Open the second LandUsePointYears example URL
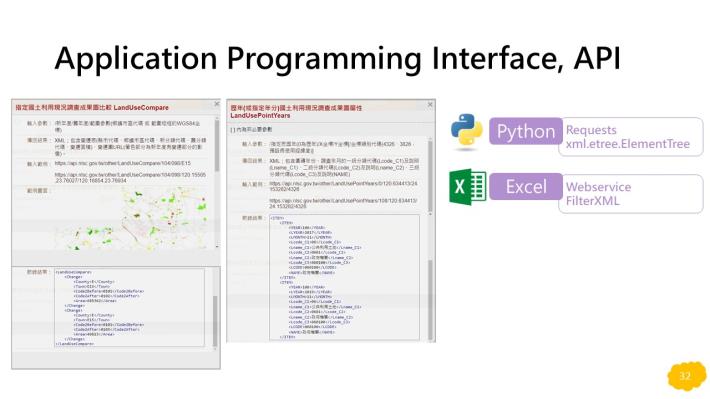This screenshot has width=710, height=399. click(343, 203)
